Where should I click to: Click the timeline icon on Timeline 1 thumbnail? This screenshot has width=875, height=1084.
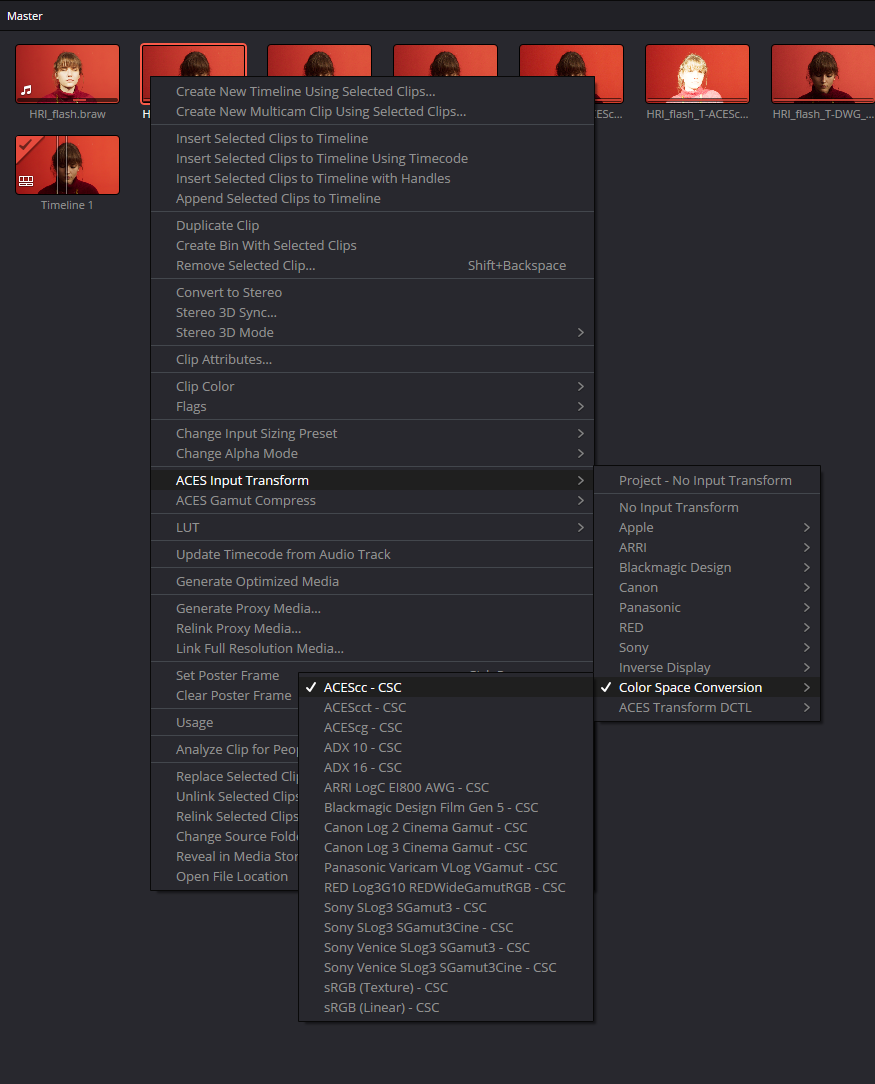coord(27,182)
